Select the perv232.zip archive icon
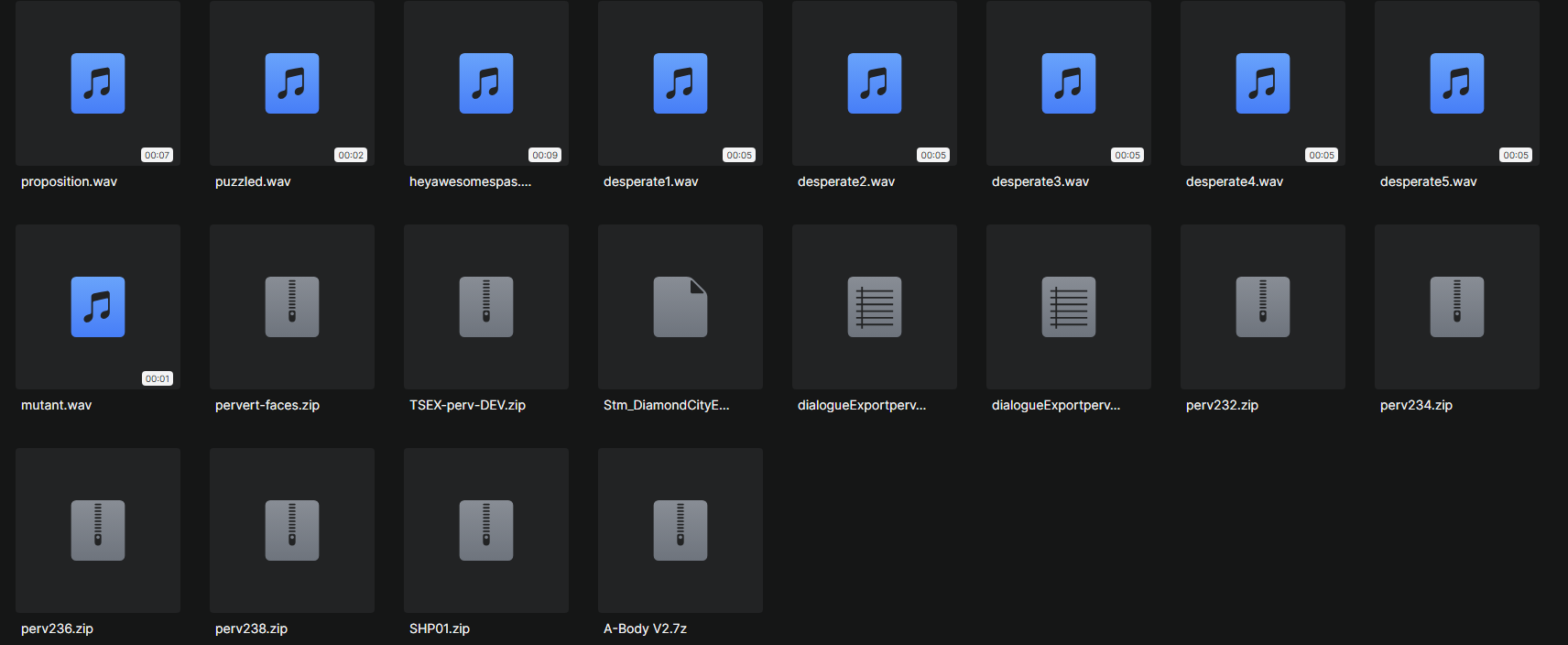 (x=1263, y=307)
